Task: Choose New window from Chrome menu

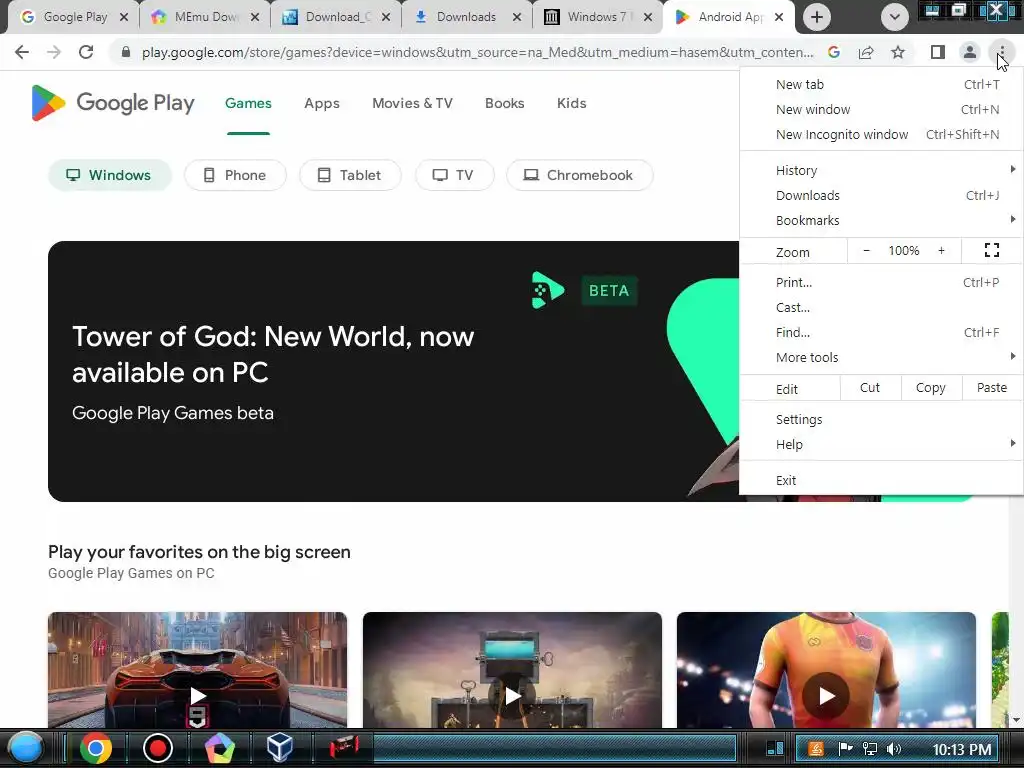Action: [x=881, y=109]
